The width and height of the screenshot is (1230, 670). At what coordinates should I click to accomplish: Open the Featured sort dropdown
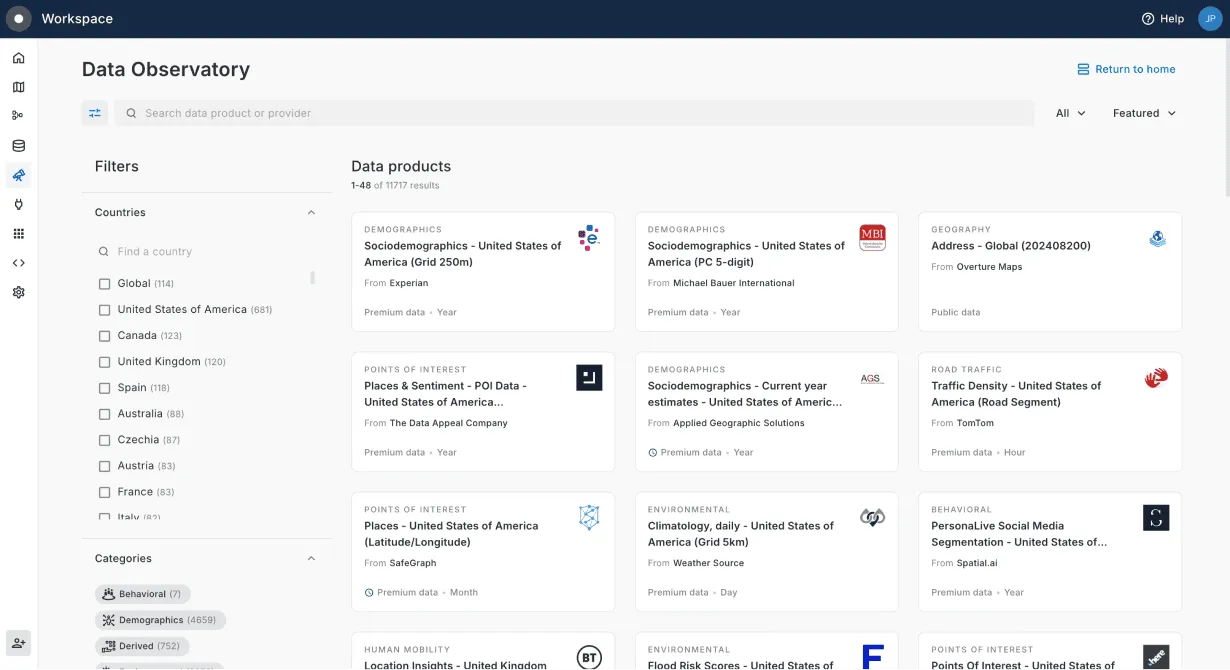(x=1143, y=113)
